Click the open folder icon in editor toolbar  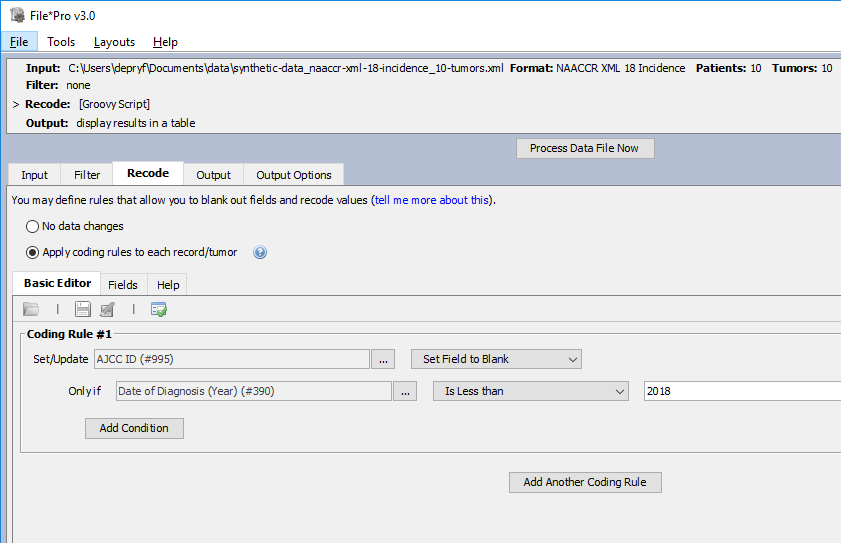coord(31,309)
